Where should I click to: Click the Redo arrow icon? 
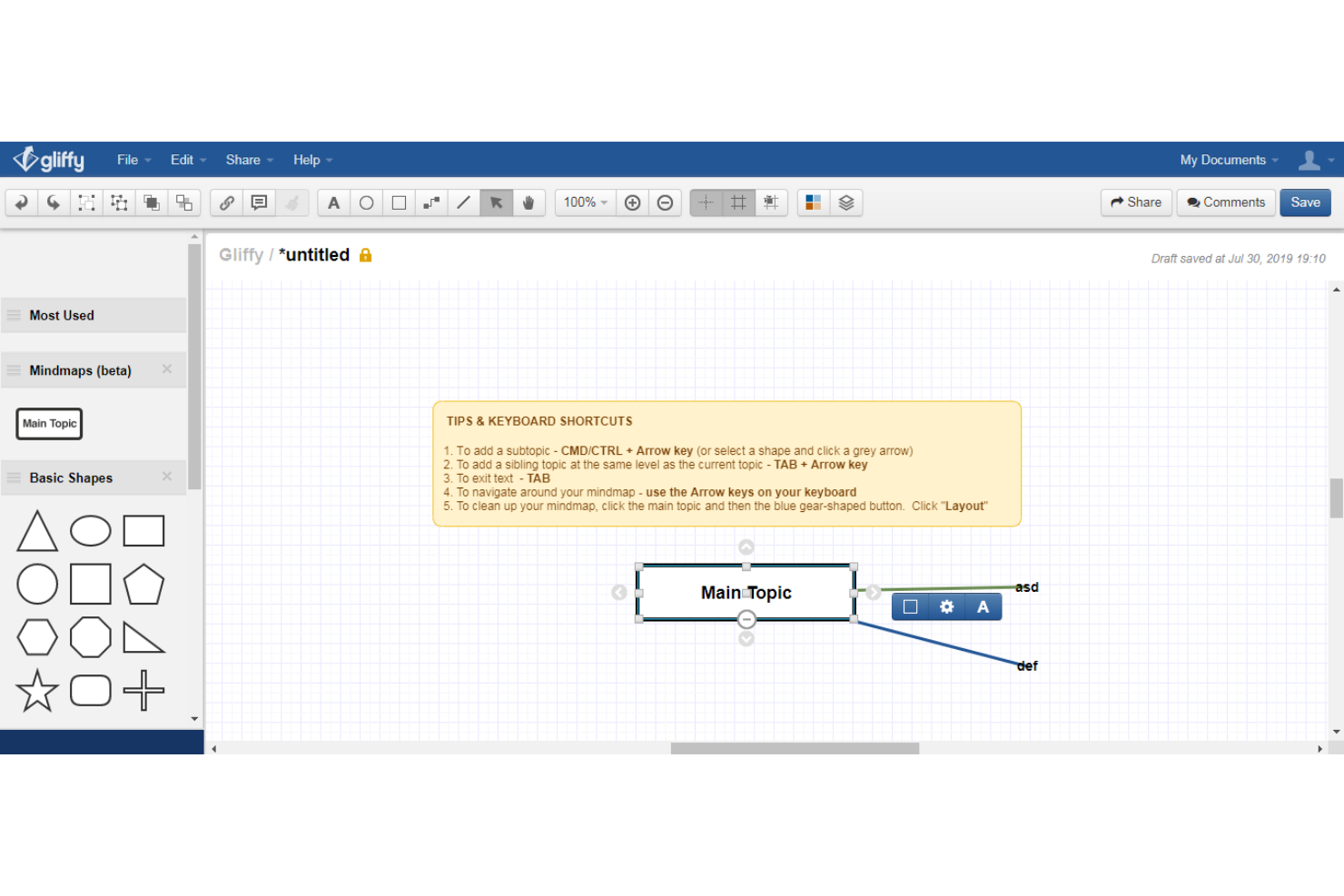point(54,202)
